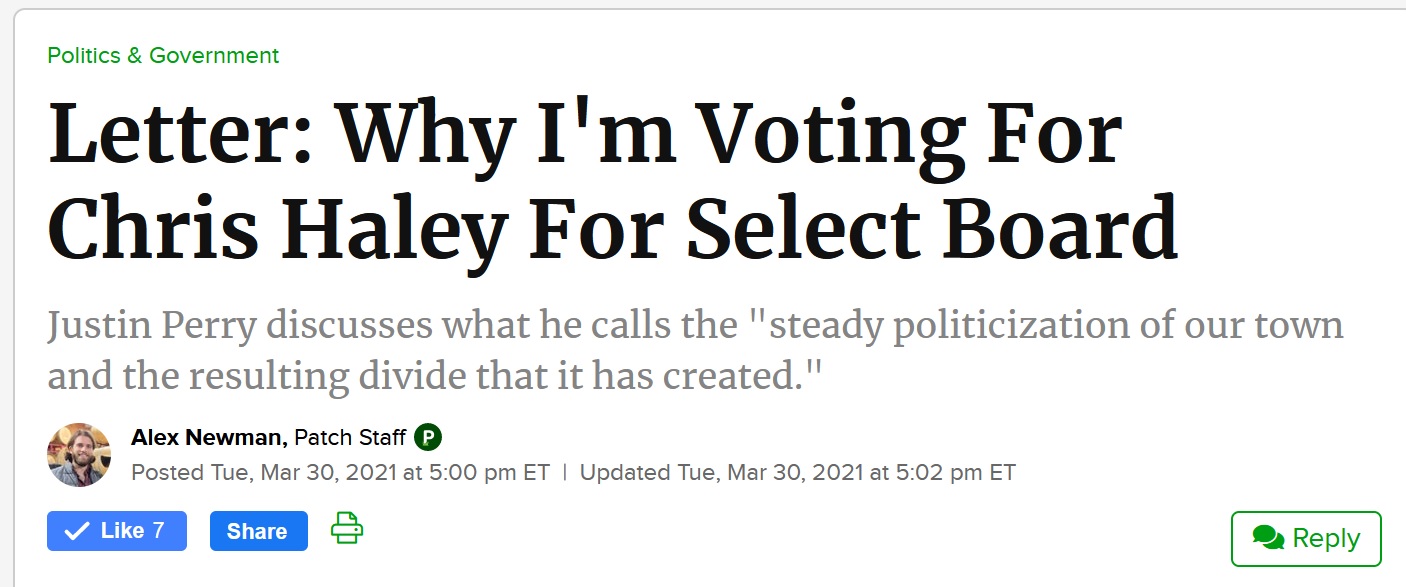Click the Alex Newman author name
The image size is (1406, 587).
pyautogui.click(x=209, y=437)
